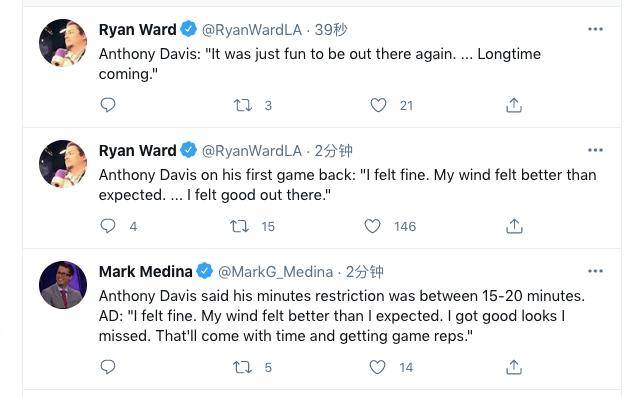Open the @RyanWardLA handle on the 2分钟 tweet
Viewport: 631px width, 397px height.
[x=252, y=151]
